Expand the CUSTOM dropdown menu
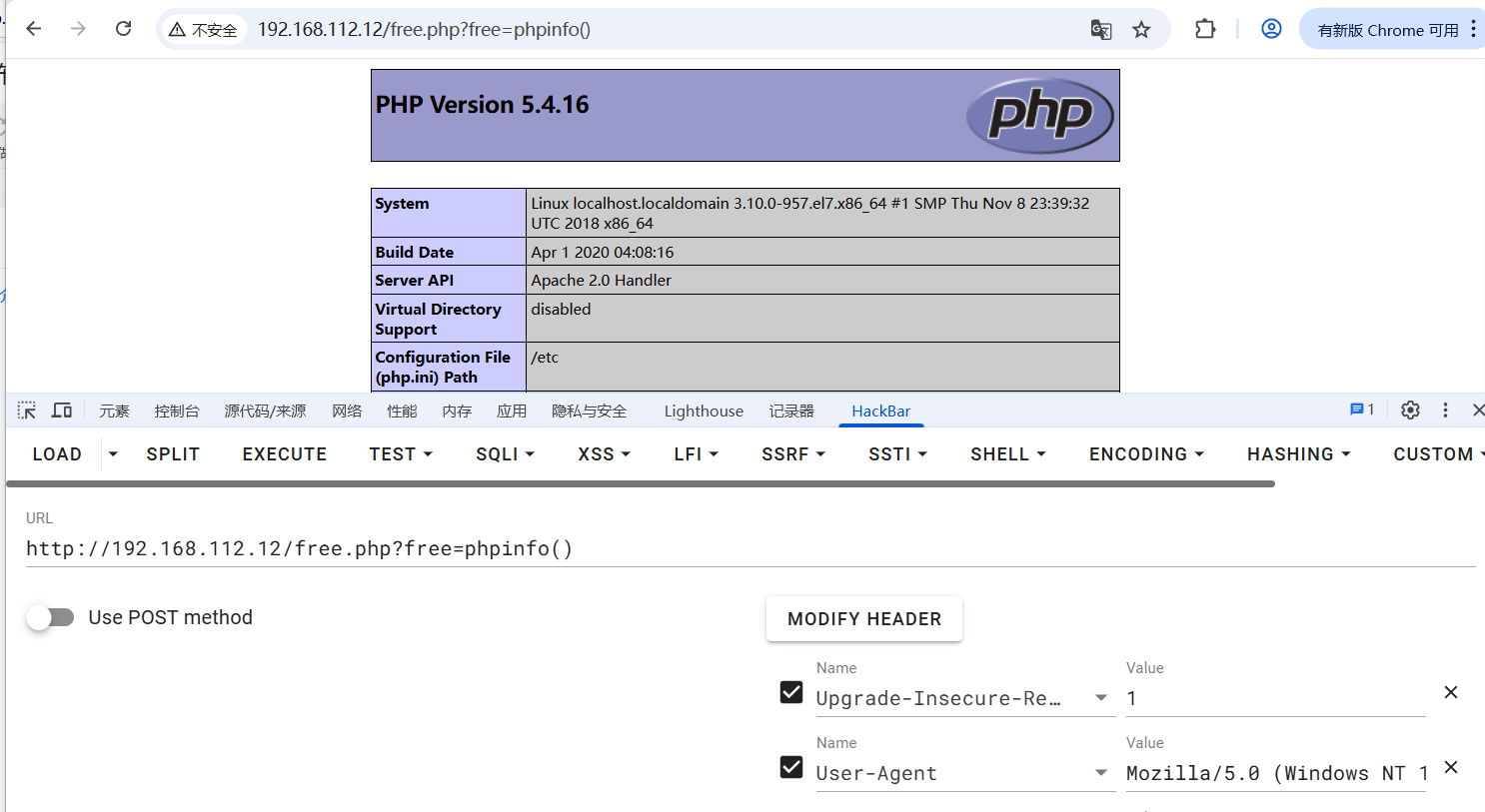Screen dimensions: 1485x812 click(1439, 453)
